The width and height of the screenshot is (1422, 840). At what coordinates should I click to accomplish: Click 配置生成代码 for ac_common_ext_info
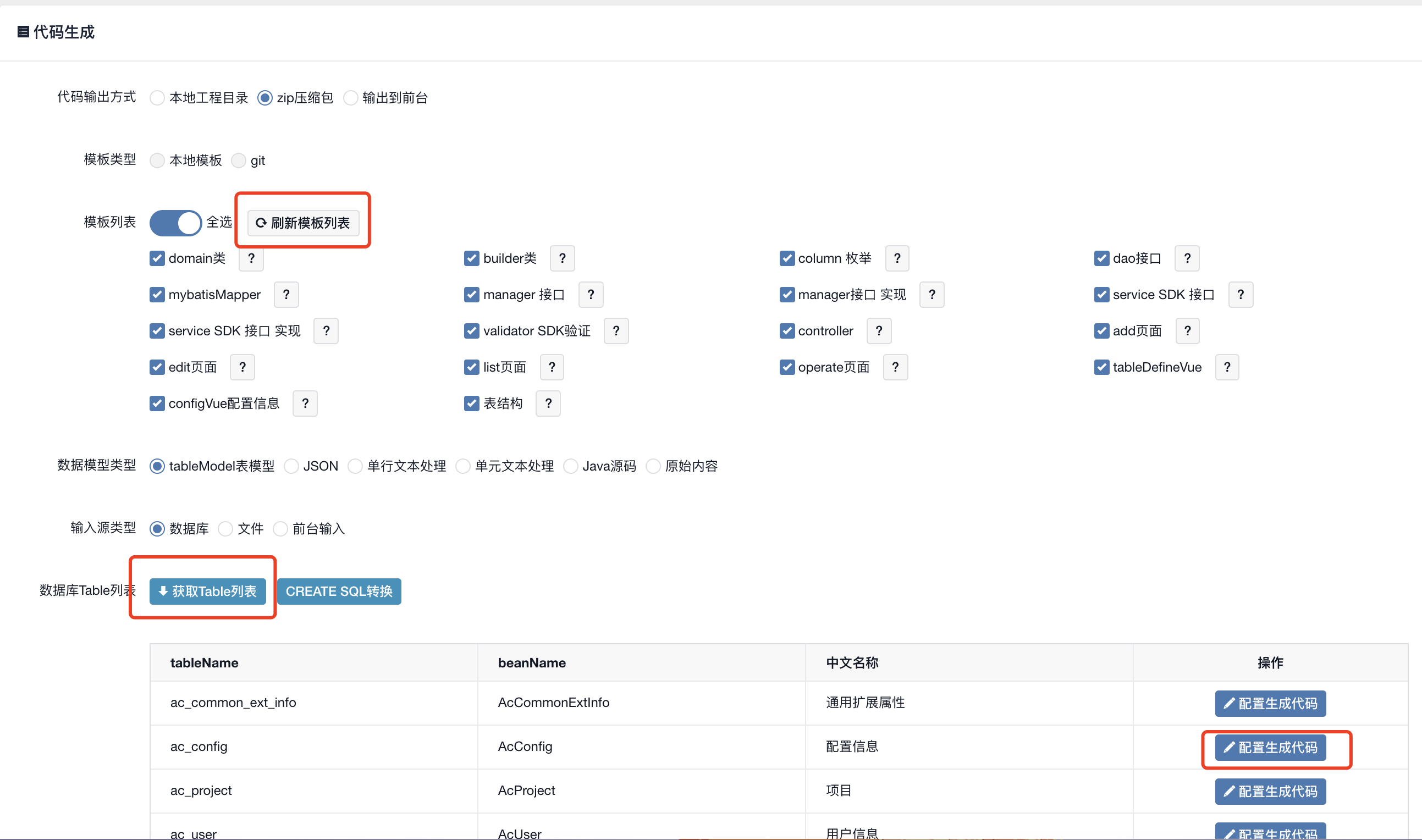pyautogui.click(x=1270, y=703)
